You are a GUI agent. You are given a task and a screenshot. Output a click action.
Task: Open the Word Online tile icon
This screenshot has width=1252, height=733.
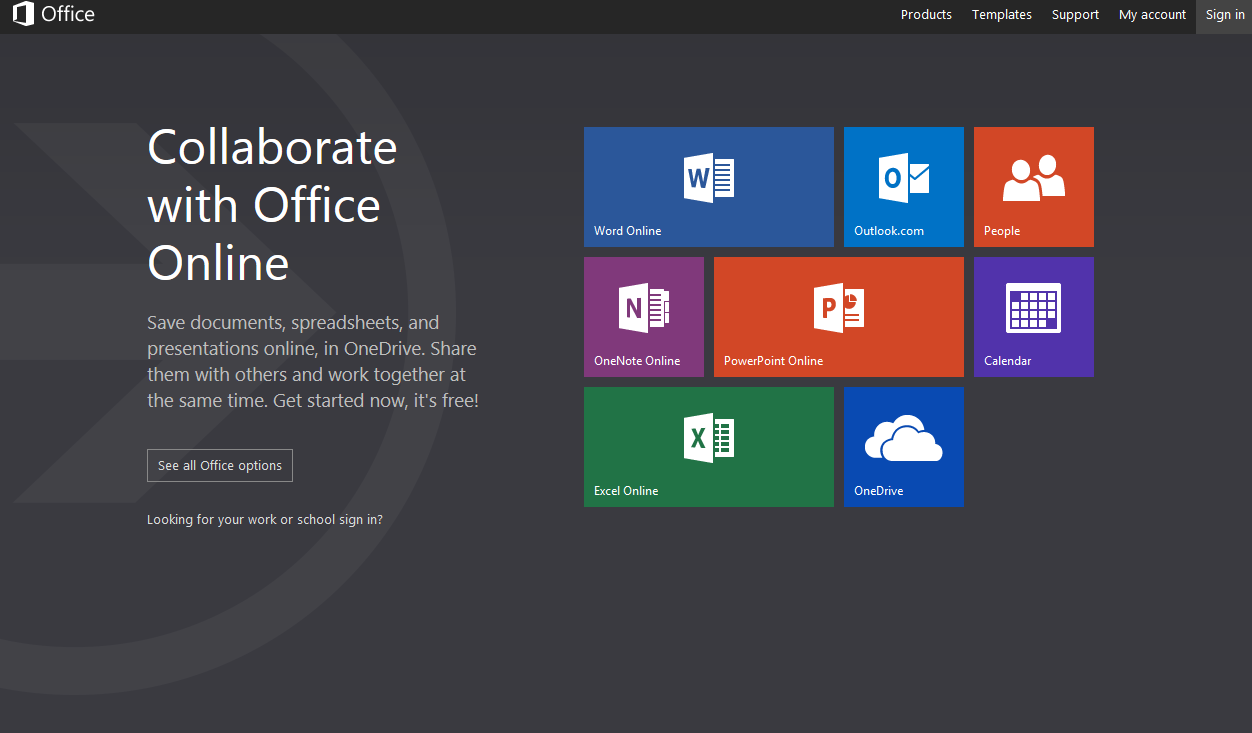pyautogui.click(x=708, y=178)
